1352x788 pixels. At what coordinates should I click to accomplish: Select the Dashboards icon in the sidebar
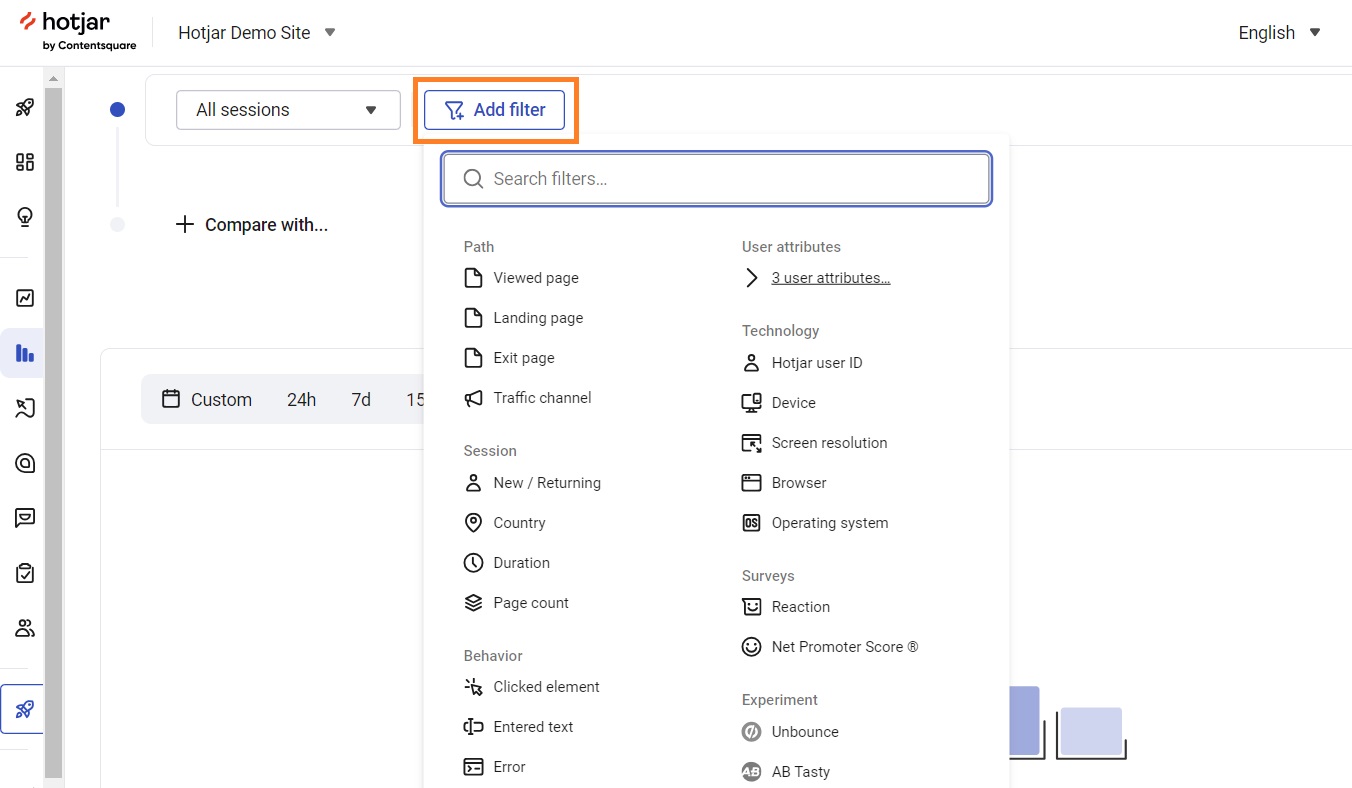pyautogui.click(x=24, y=161)
